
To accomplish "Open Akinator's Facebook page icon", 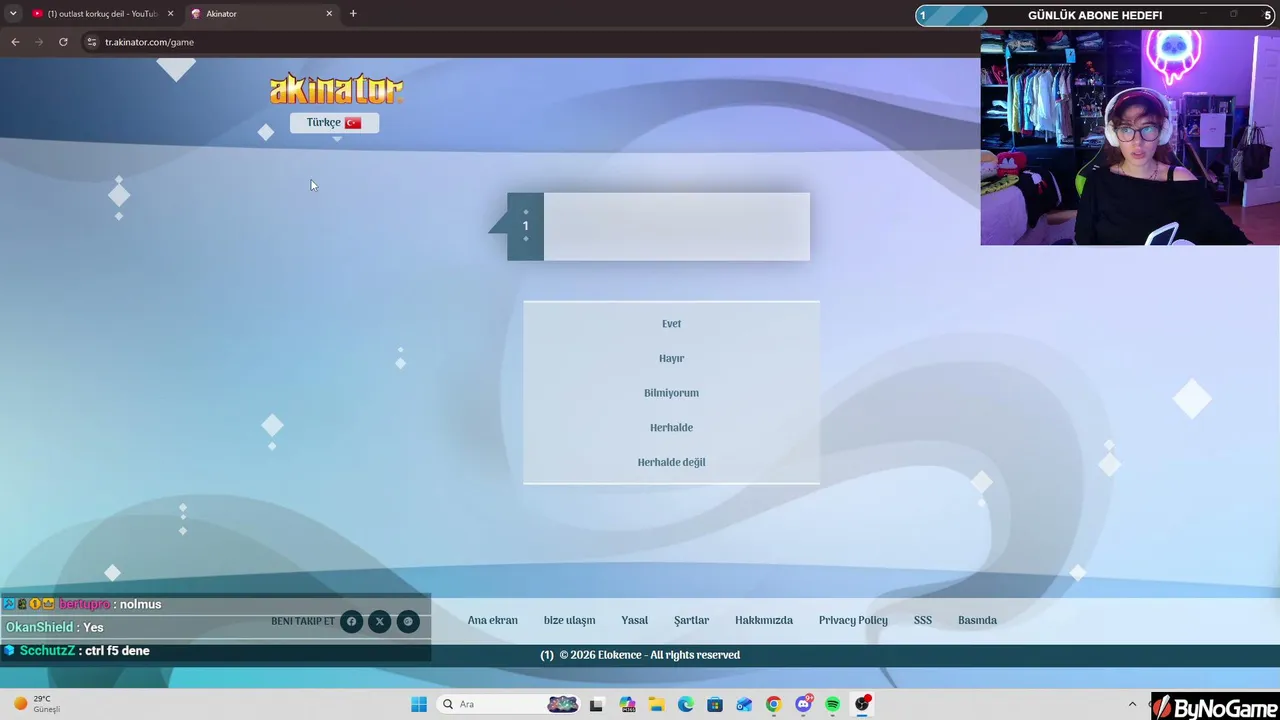I will pyautogui.click(x=351, y=621).
